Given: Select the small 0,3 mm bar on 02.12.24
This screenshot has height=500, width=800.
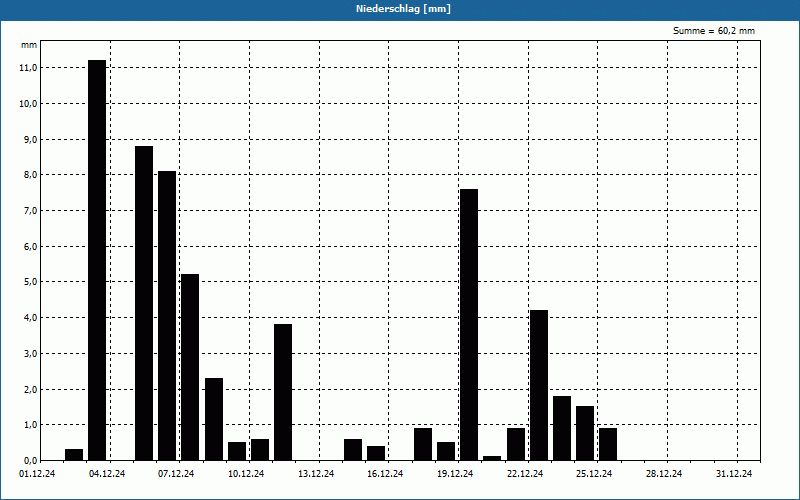Looking at the screenshot, I should click(x=74, y=455).
